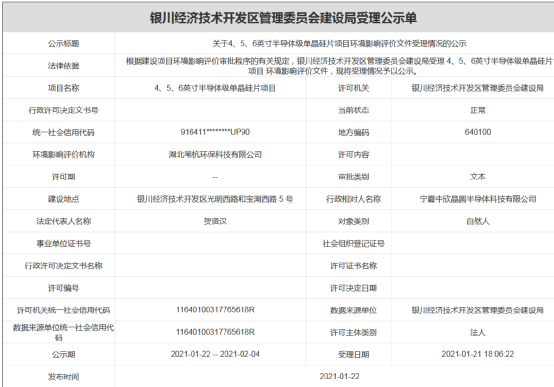Click the timestamp '2021-01-21 18:06:22'
The width and height of the screenshot is (554, 387).
(x=478, y=354)
